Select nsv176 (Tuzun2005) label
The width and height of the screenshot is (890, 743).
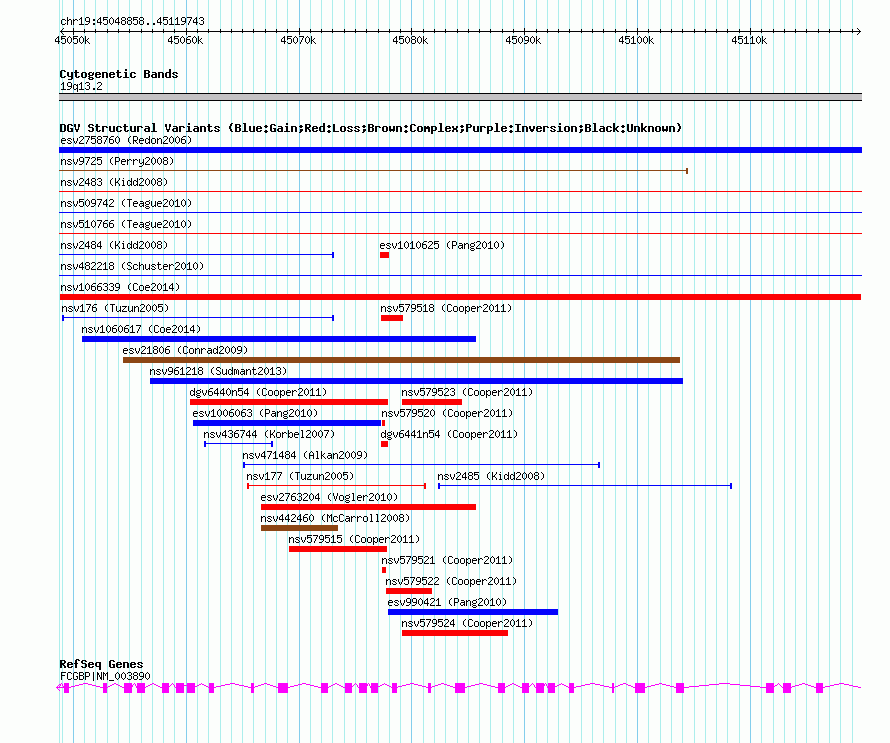(115, 308)
